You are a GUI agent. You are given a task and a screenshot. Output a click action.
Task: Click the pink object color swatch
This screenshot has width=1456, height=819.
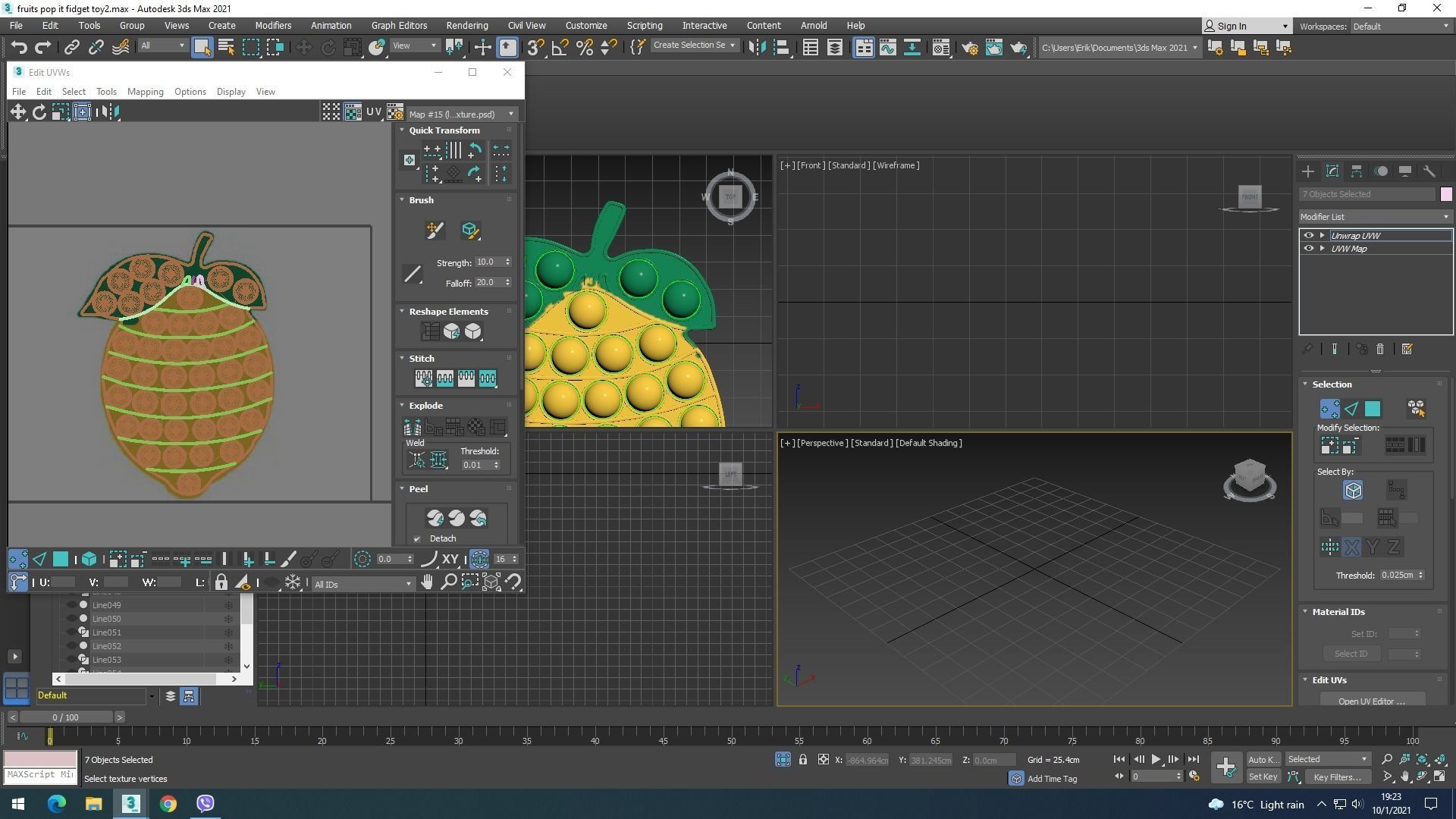tap(1446, 194)
